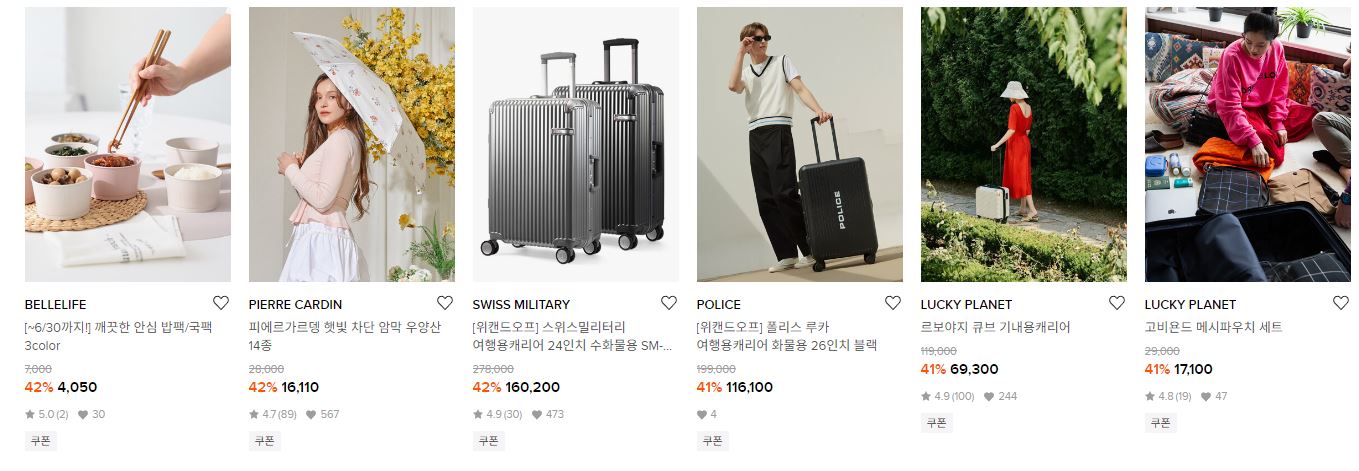Click 쿠폰 badge under BELLELIFE product
This screenshot has height=471, width=1359.
click(x=40, y=440)
